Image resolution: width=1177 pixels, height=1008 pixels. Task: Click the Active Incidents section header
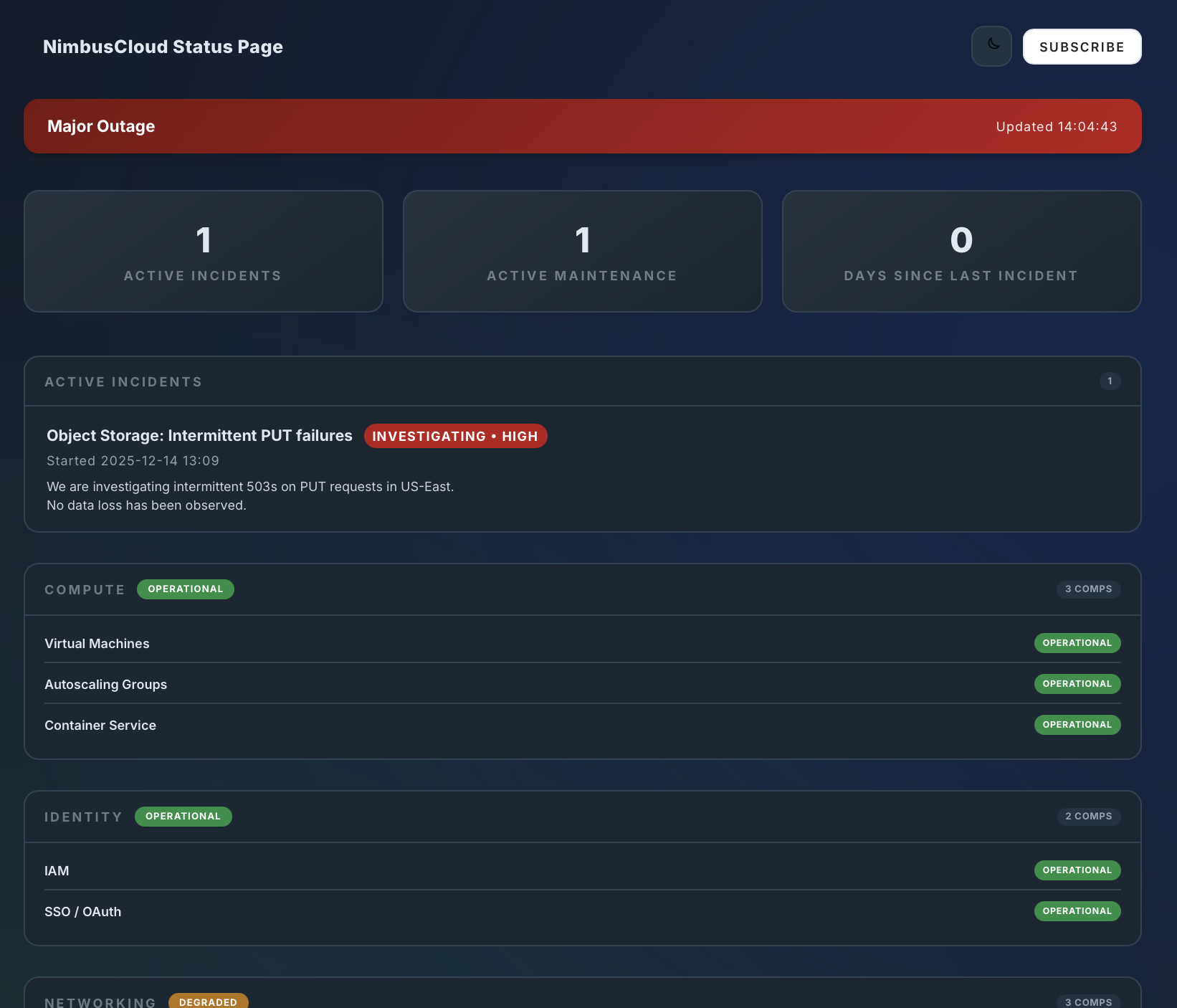pos(582,381)
